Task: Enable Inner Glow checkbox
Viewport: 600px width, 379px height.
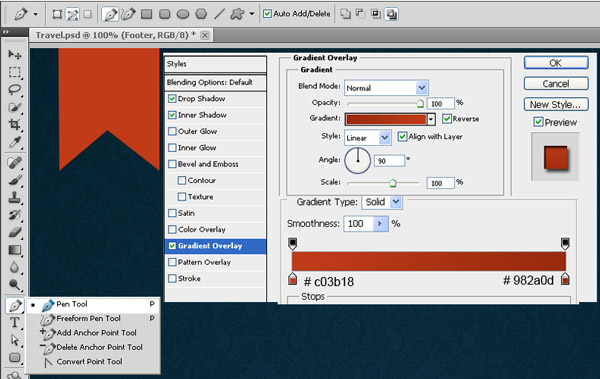Action: pos(172,148)
